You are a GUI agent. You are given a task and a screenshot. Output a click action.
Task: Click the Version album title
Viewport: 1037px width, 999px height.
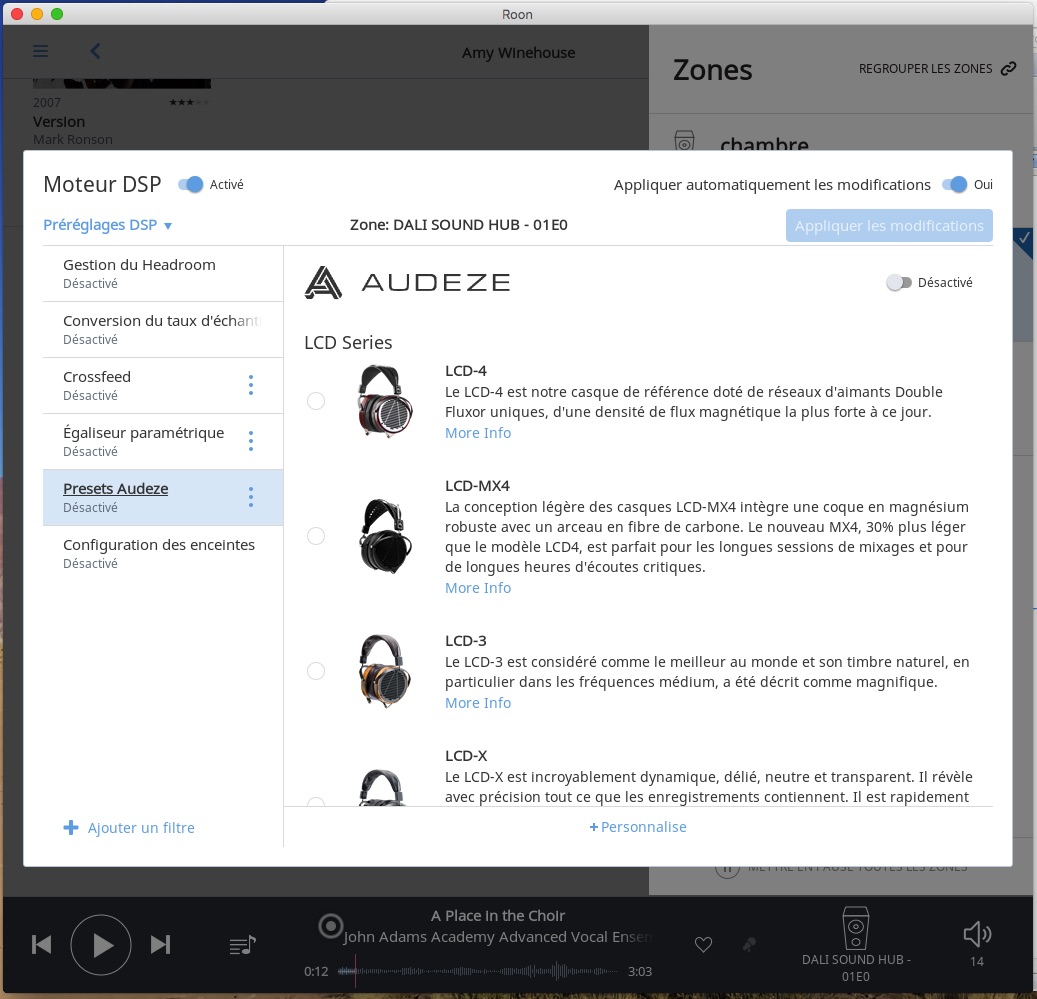(59, 122)
